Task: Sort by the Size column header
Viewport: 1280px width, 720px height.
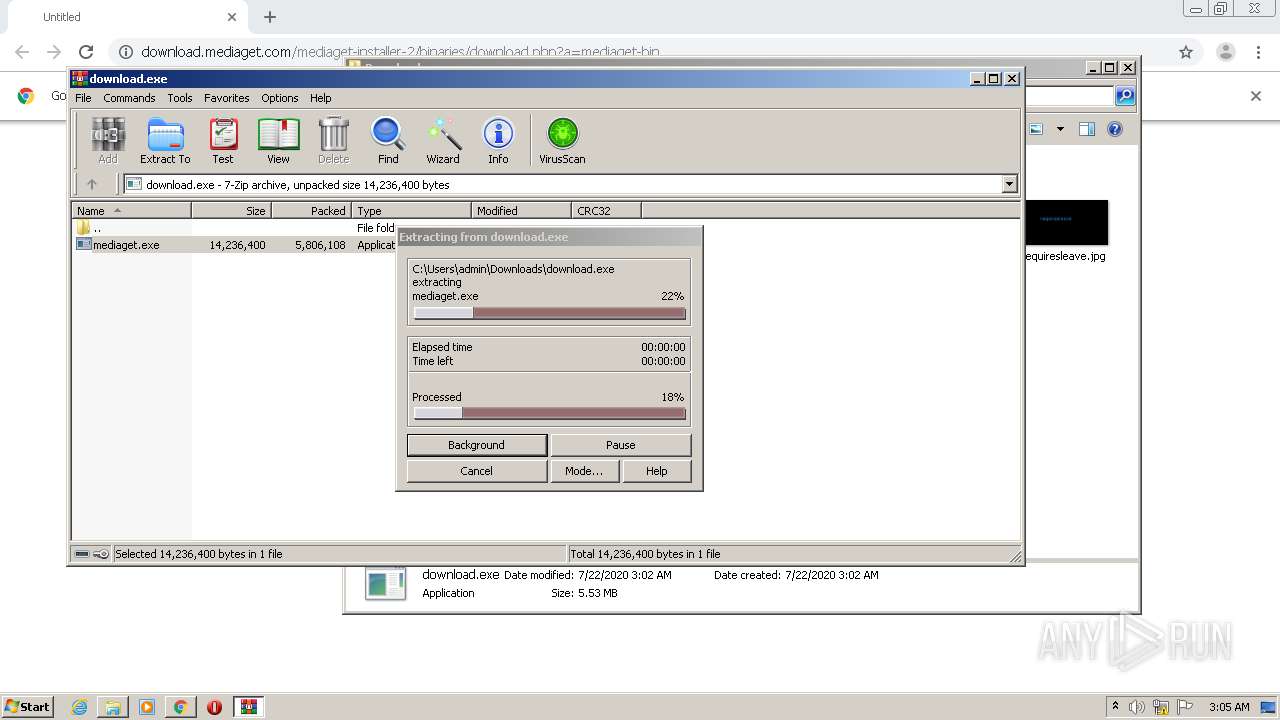Action: (231, 210)
